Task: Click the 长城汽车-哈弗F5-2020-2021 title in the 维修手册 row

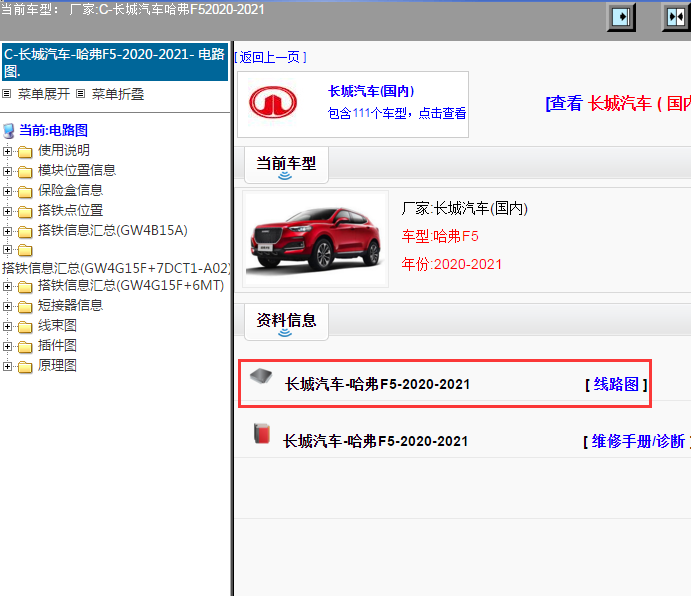Action: point(375,441)
